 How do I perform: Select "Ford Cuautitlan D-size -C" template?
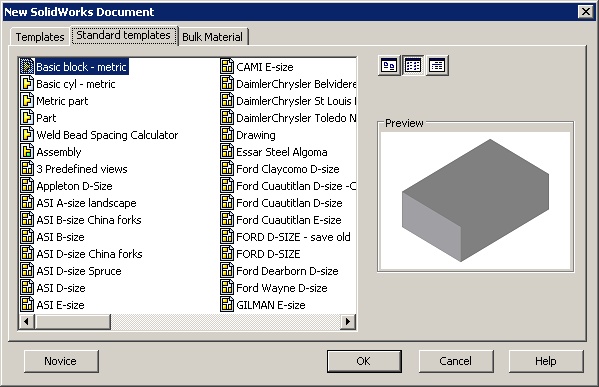[296, 186]
